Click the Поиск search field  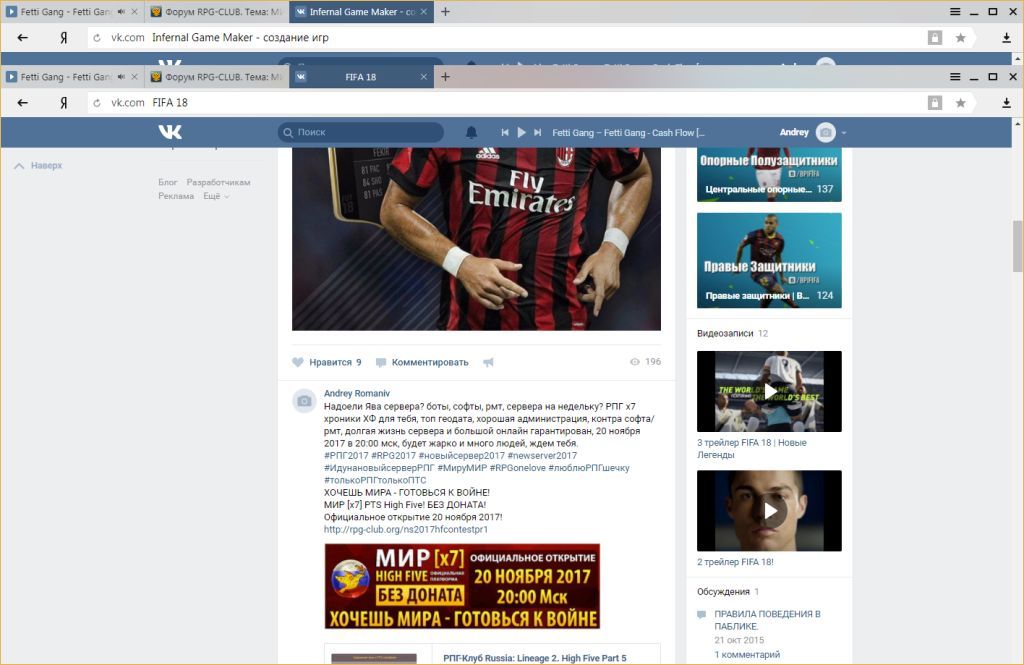pyautogui.click(x=360, y=132)
